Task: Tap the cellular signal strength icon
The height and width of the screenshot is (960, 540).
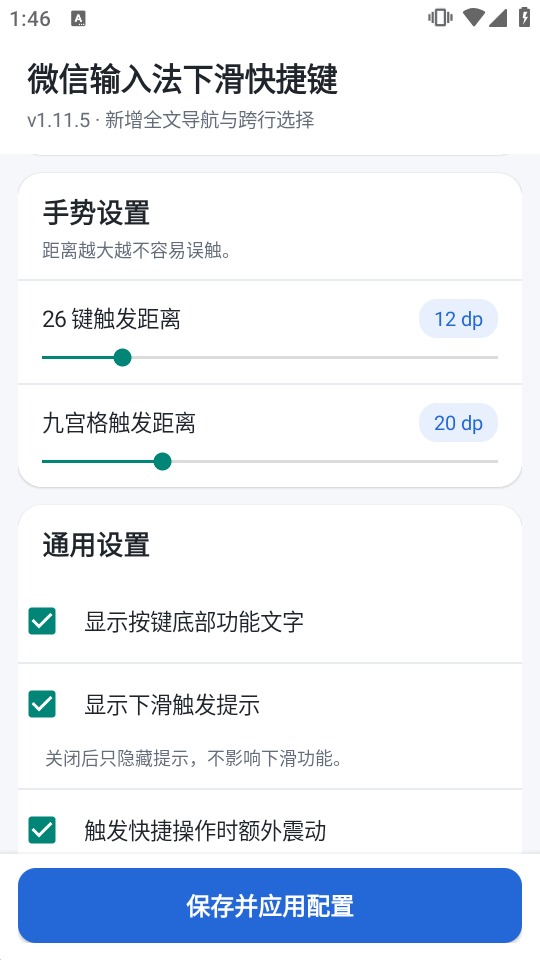Action: (x=498, y=18)
